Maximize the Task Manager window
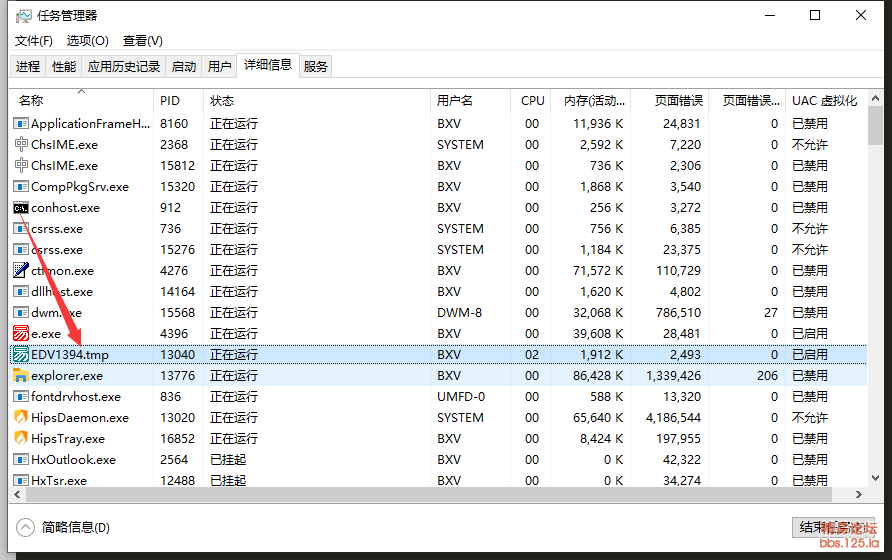This screenshot has height=560, width=892. 815,15
